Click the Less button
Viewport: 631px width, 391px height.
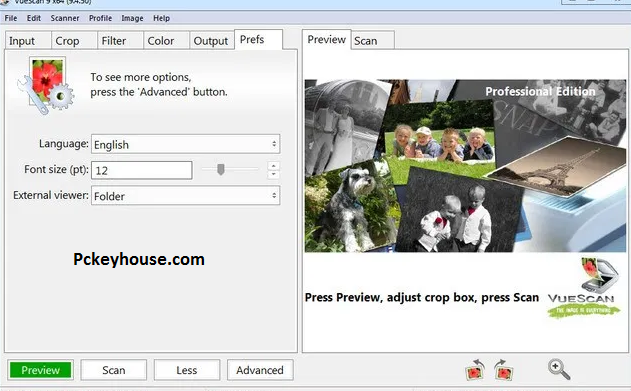187,370
